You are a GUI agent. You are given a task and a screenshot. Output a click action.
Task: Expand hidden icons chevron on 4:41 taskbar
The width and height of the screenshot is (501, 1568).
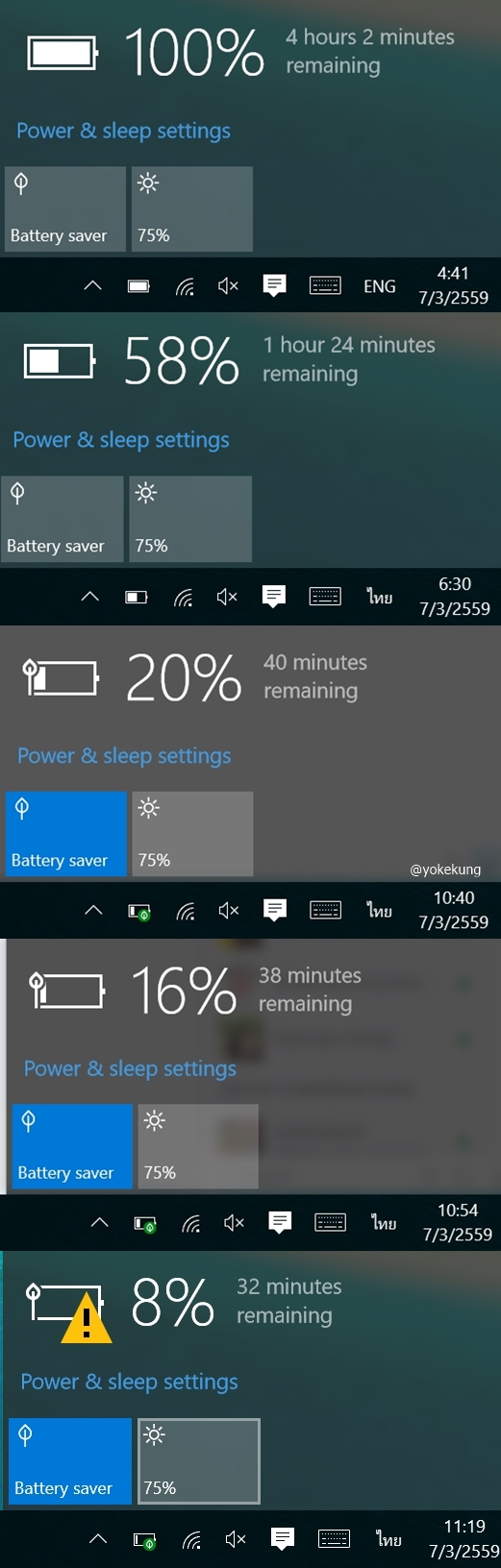(x=92, y=285)
